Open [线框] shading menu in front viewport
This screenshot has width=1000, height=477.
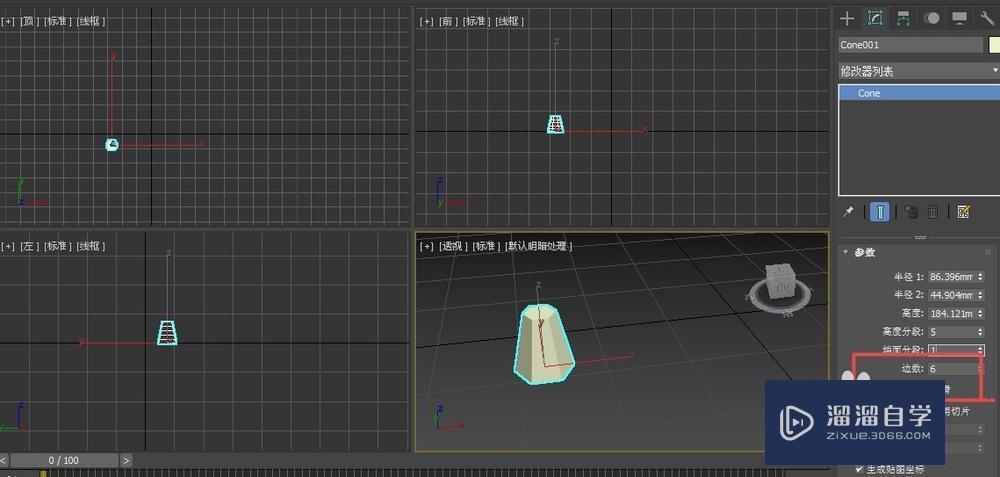[x=510, y=21]
